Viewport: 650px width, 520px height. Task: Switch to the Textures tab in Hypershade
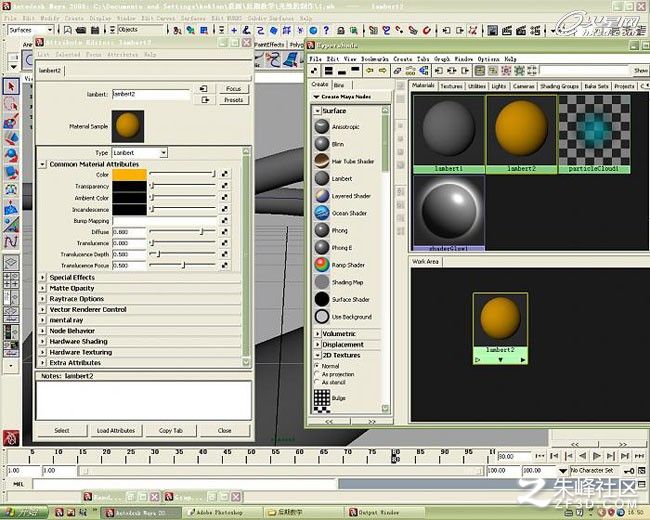click(x=451, y=86)
